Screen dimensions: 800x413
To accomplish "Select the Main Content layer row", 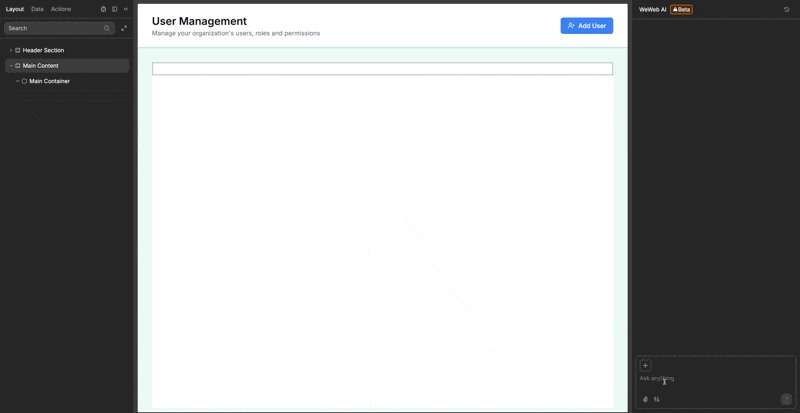I will (x=67, y=66).
